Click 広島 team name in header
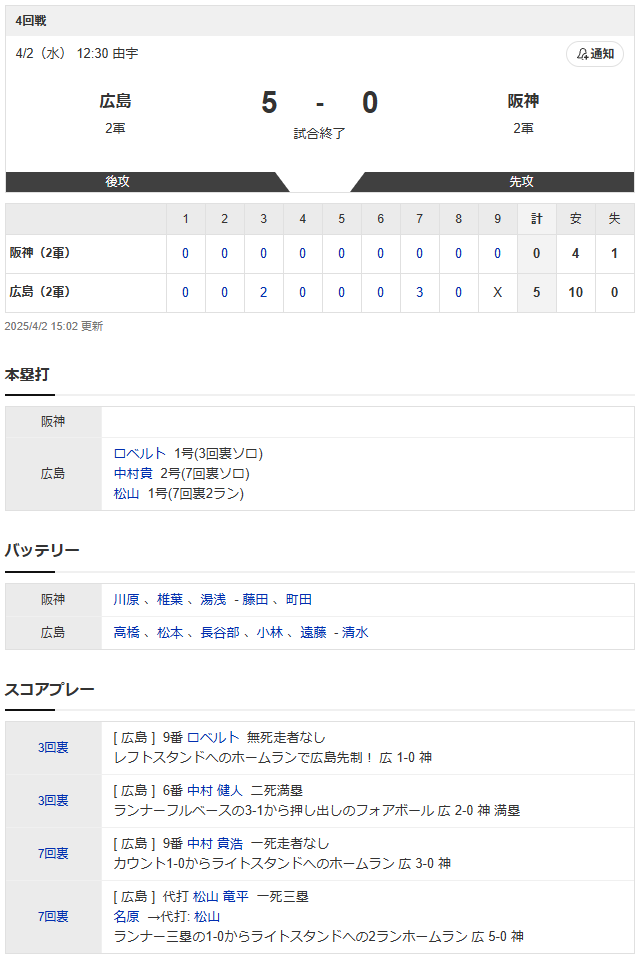The image size is (640, 962). click(115, 101)
